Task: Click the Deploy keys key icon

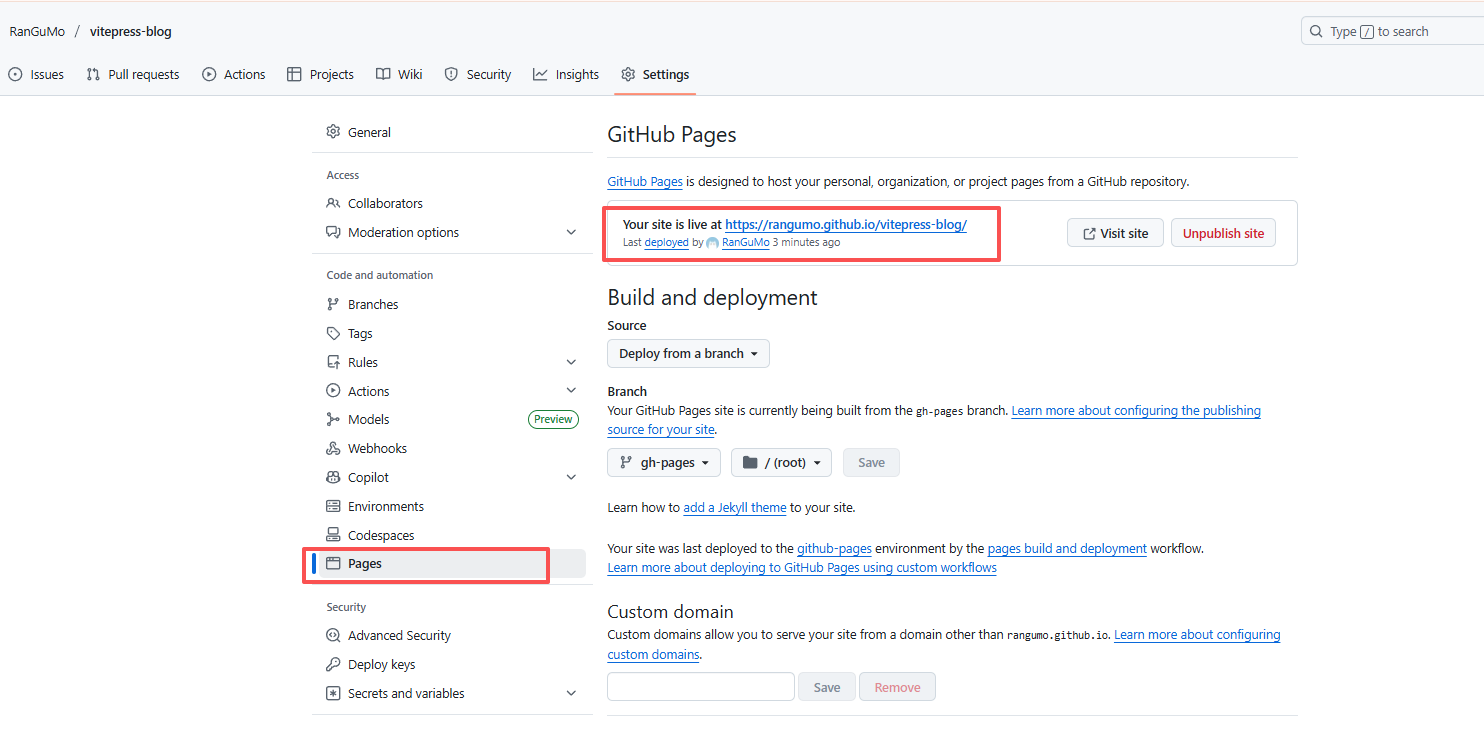Action: (334, 664)
